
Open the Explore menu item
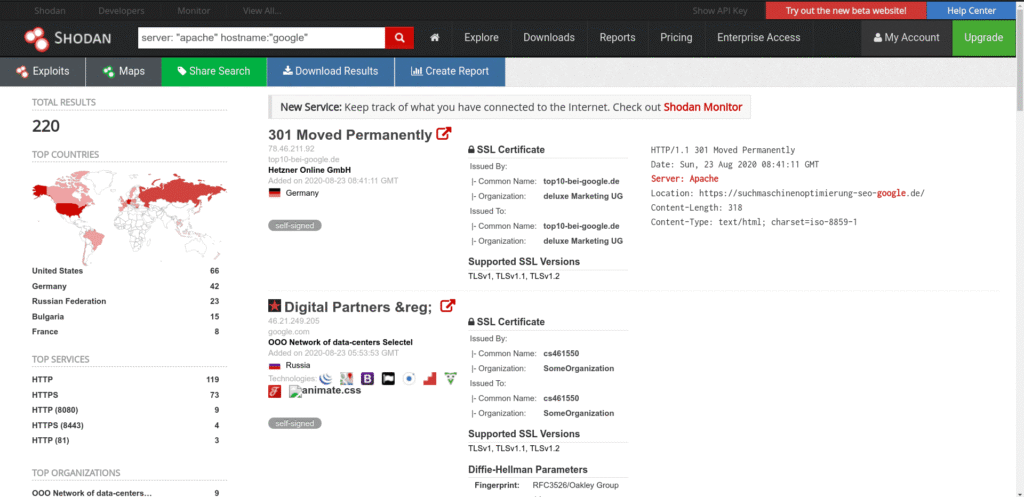[481, 38]
